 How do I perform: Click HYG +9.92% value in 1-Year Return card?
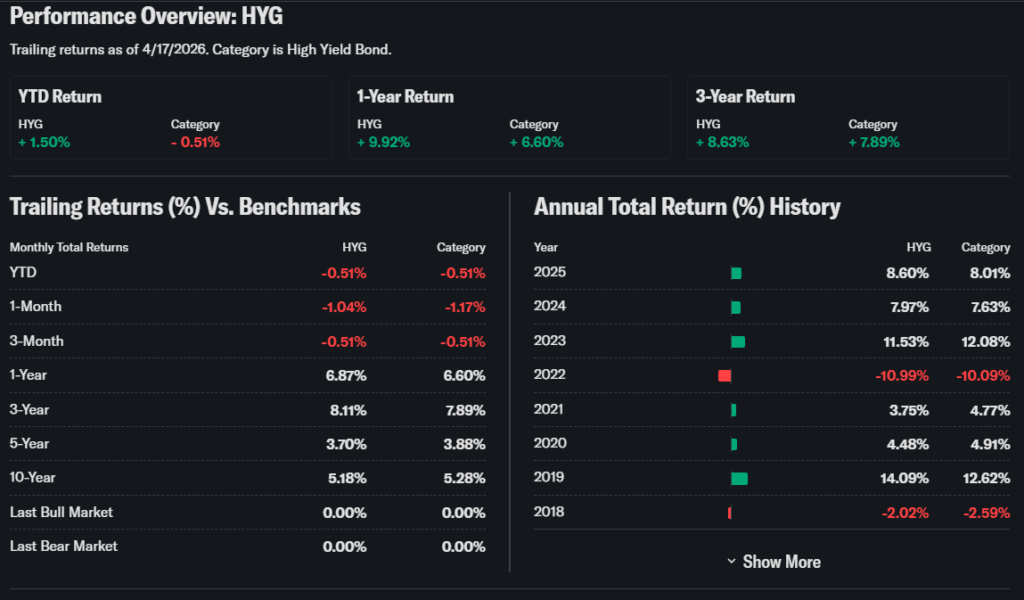pyautogui.click(x=383, y=142)
